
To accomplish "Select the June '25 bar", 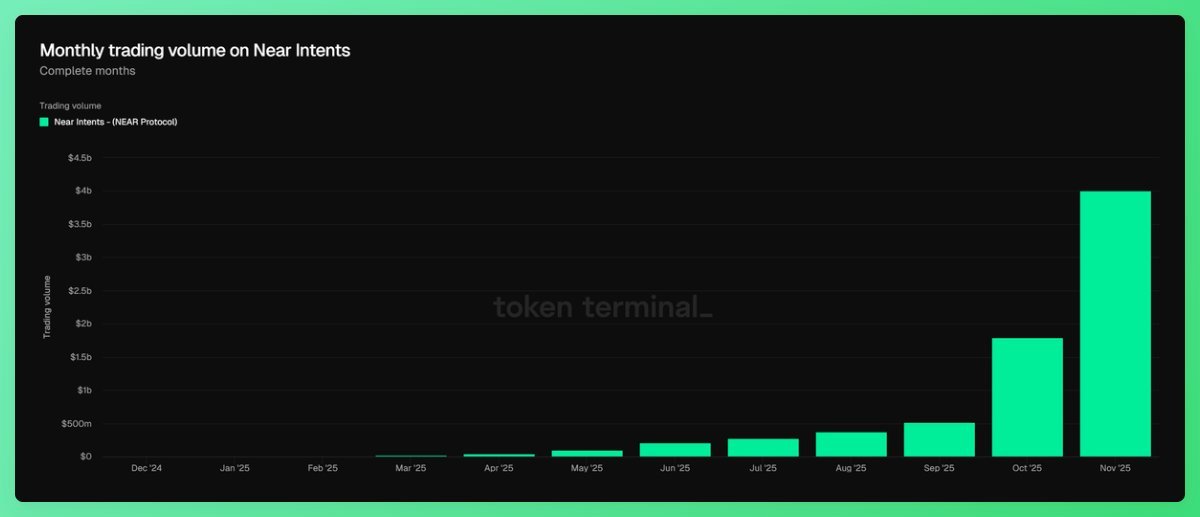I will (675, 449).
